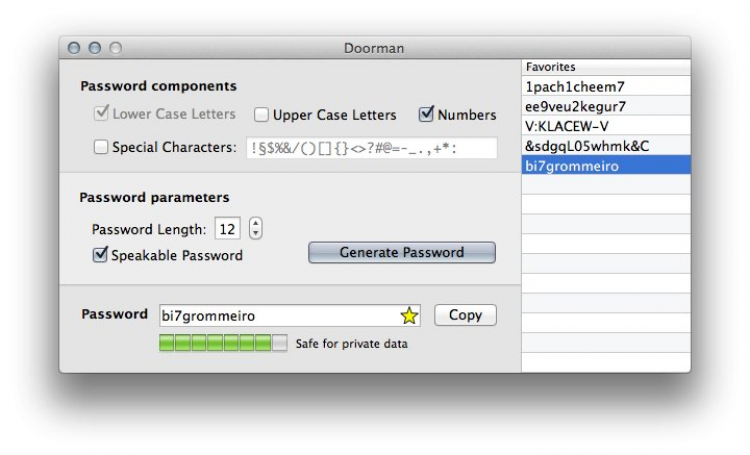
Task: Click the window zoom button
Action: (x=116, y=47)
